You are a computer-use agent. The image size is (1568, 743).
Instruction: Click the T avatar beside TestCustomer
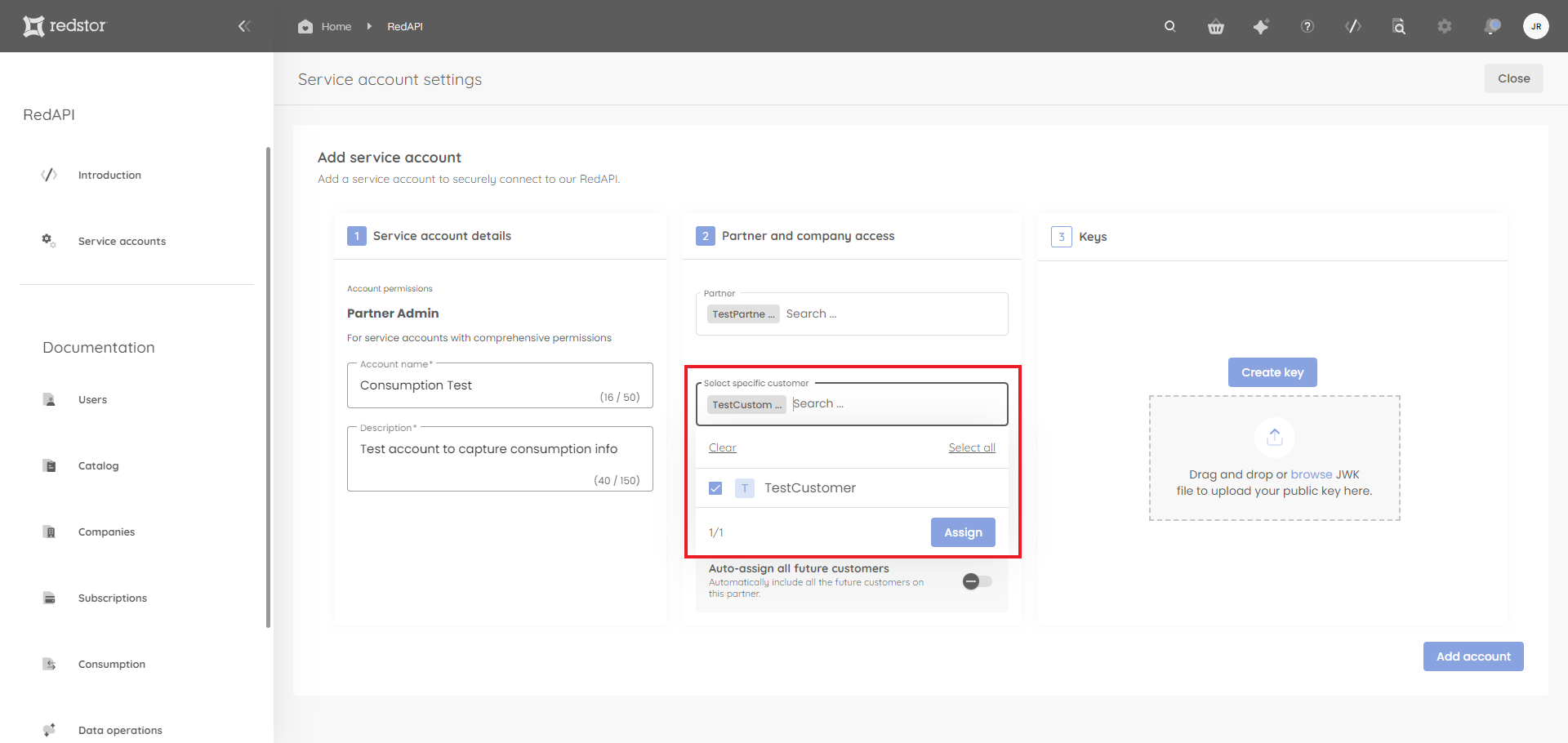[x=745, y=488]
